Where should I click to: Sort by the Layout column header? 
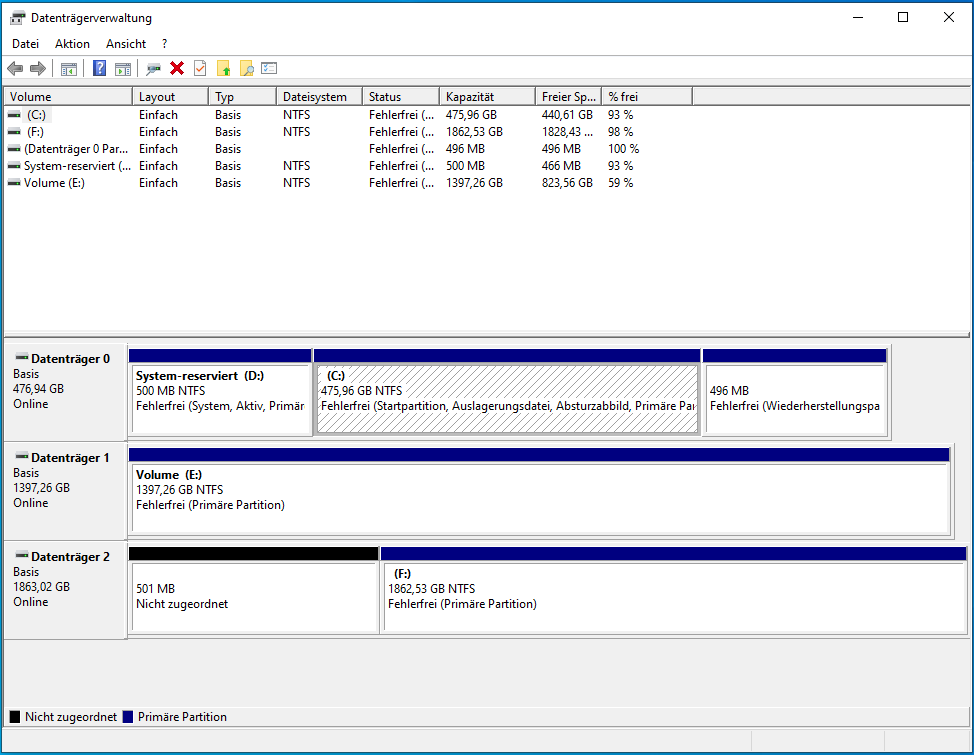pyautogui.click(x=170, y=96)
